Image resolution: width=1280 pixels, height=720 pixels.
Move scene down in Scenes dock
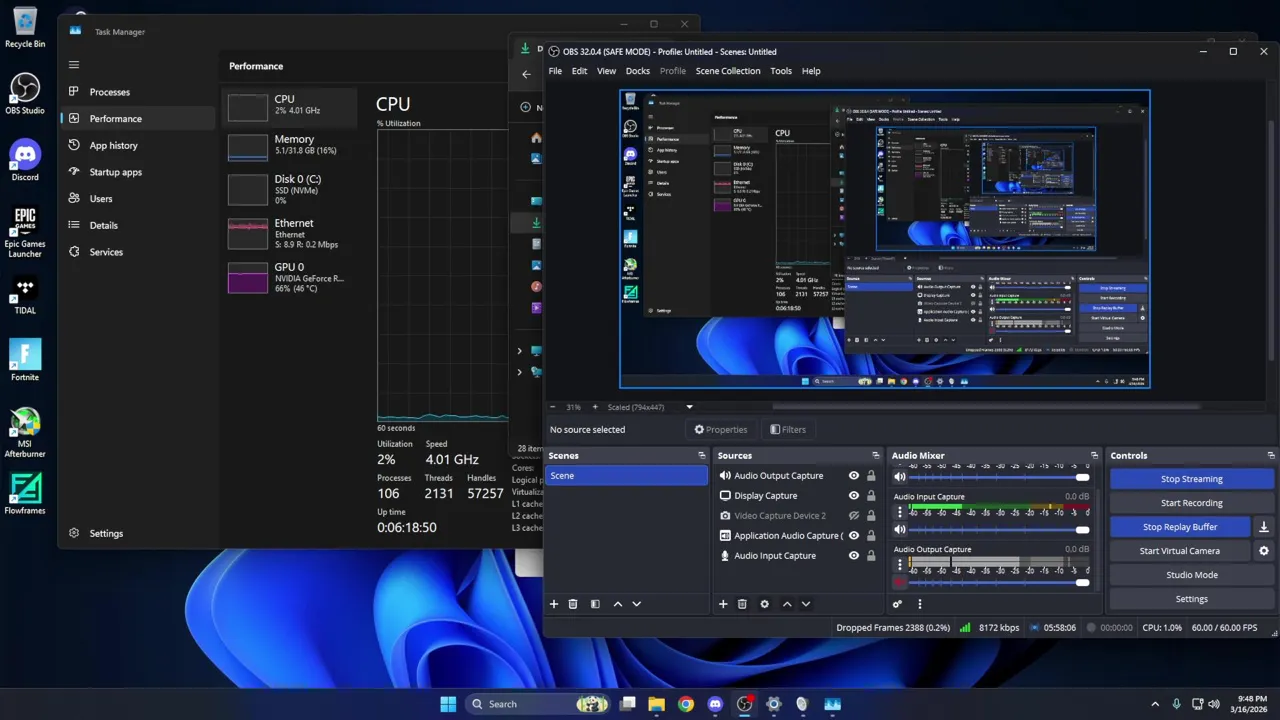click(x=636, y=604)
